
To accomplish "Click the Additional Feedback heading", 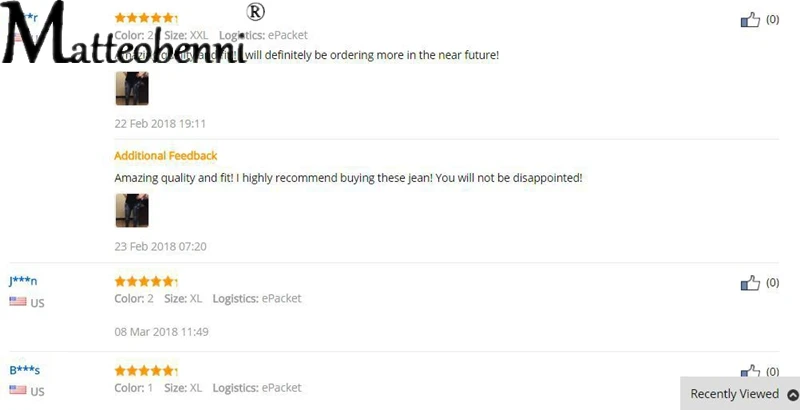I will click(x=166, y=156).
